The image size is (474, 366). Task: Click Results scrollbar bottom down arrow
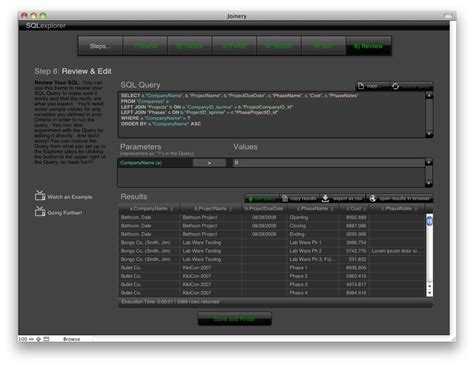pyautogui.click(x=429, y=293)
